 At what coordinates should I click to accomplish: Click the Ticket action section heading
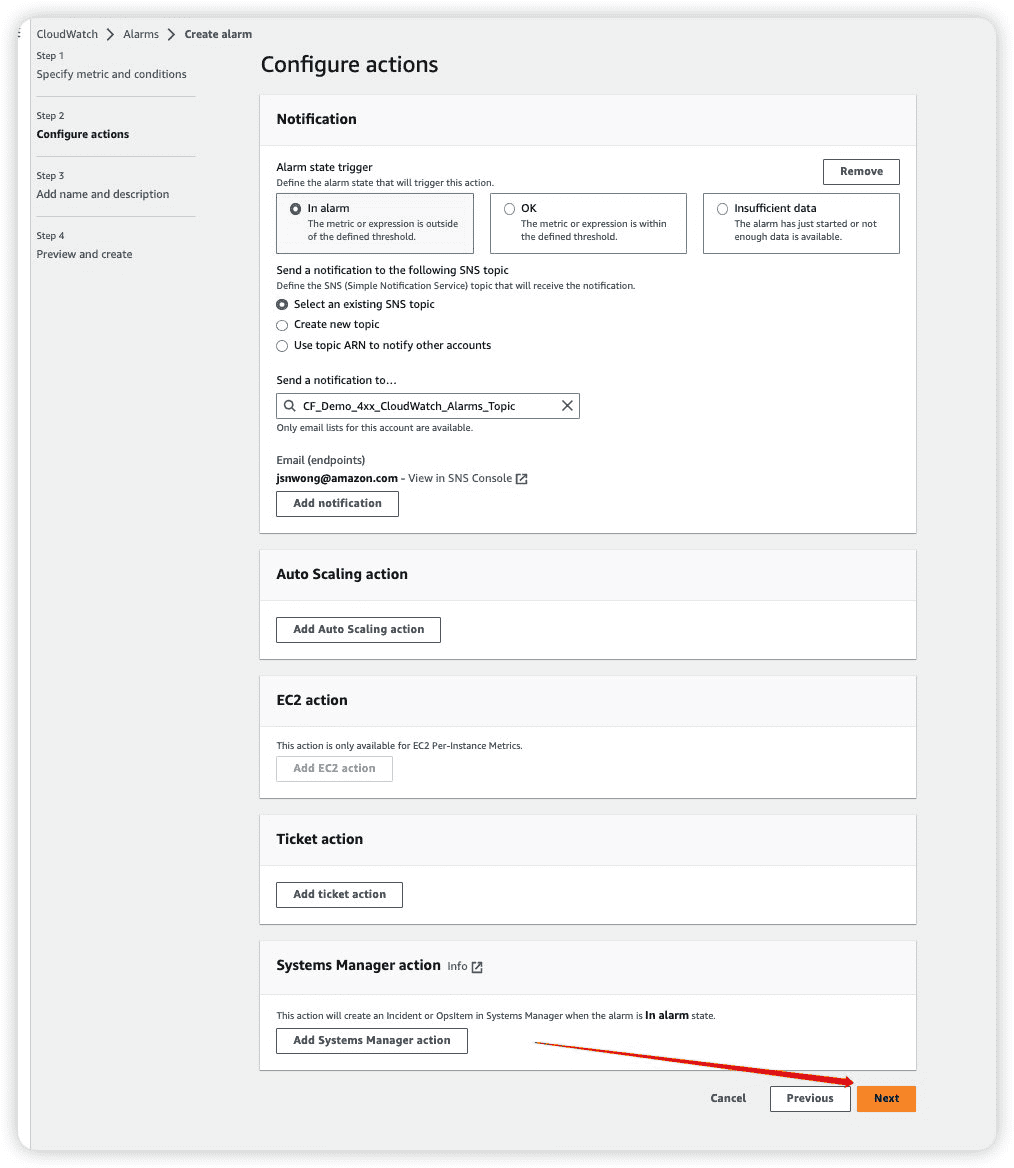tap(320, 840)
